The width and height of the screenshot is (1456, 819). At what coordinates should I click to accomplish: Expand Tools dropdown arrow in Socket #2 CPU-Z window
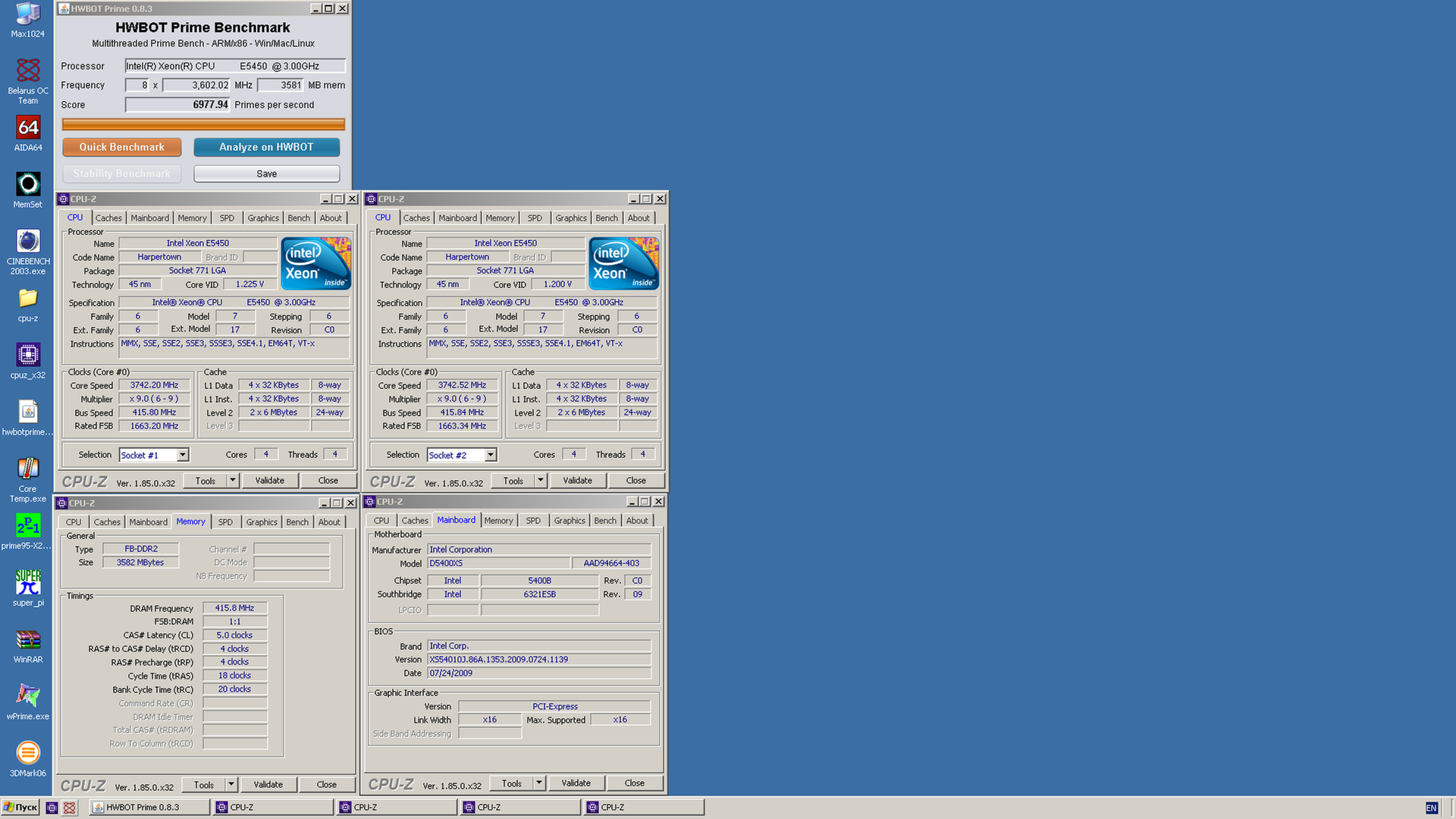click(x=541, y=481)
